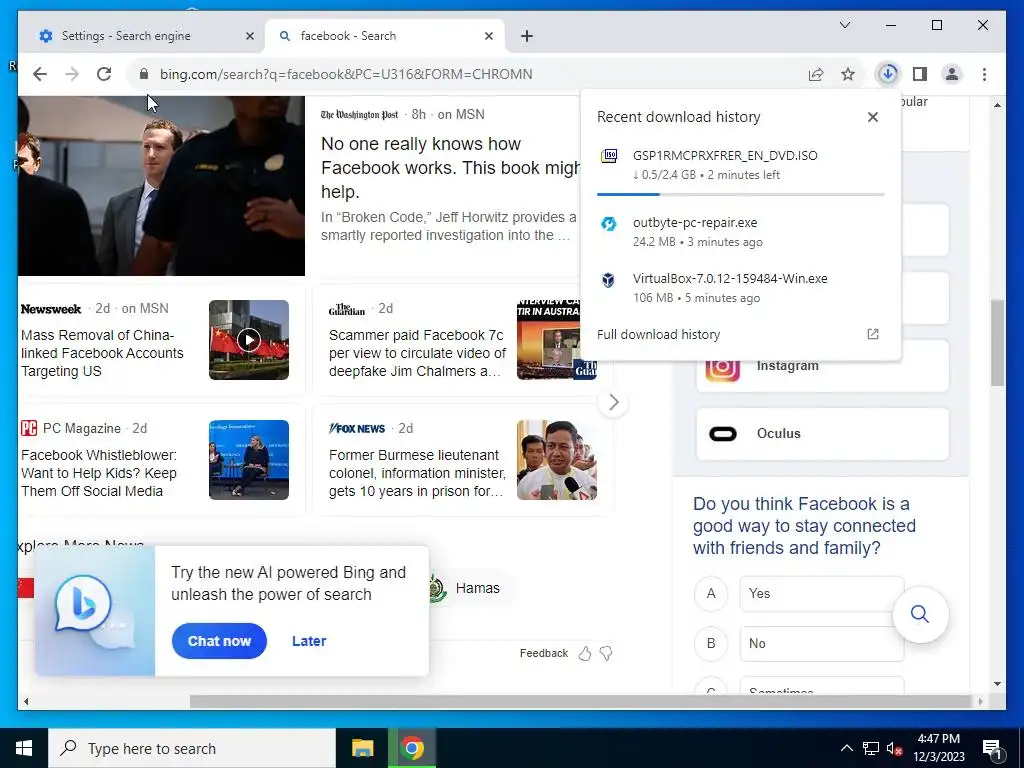
Task: Click the outbyte-pc-repair icon
Action: (609, 223)
